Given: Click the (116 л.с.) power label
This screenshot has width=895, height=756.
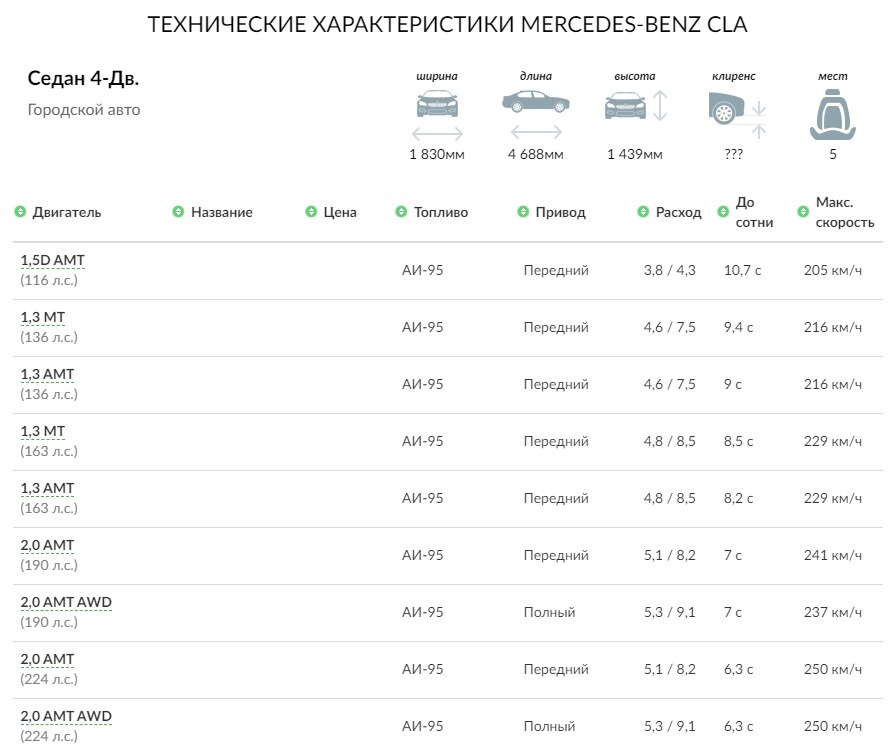Looking at the screenshot, I should tap(49, 280).
